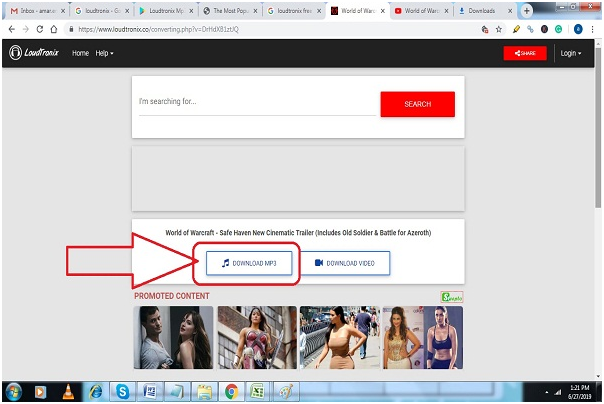The height and width of the screenshot is (404, 604).
Task: Switch to the YouTube World of Warcraft tab
Action: click(x=422, y=11)
